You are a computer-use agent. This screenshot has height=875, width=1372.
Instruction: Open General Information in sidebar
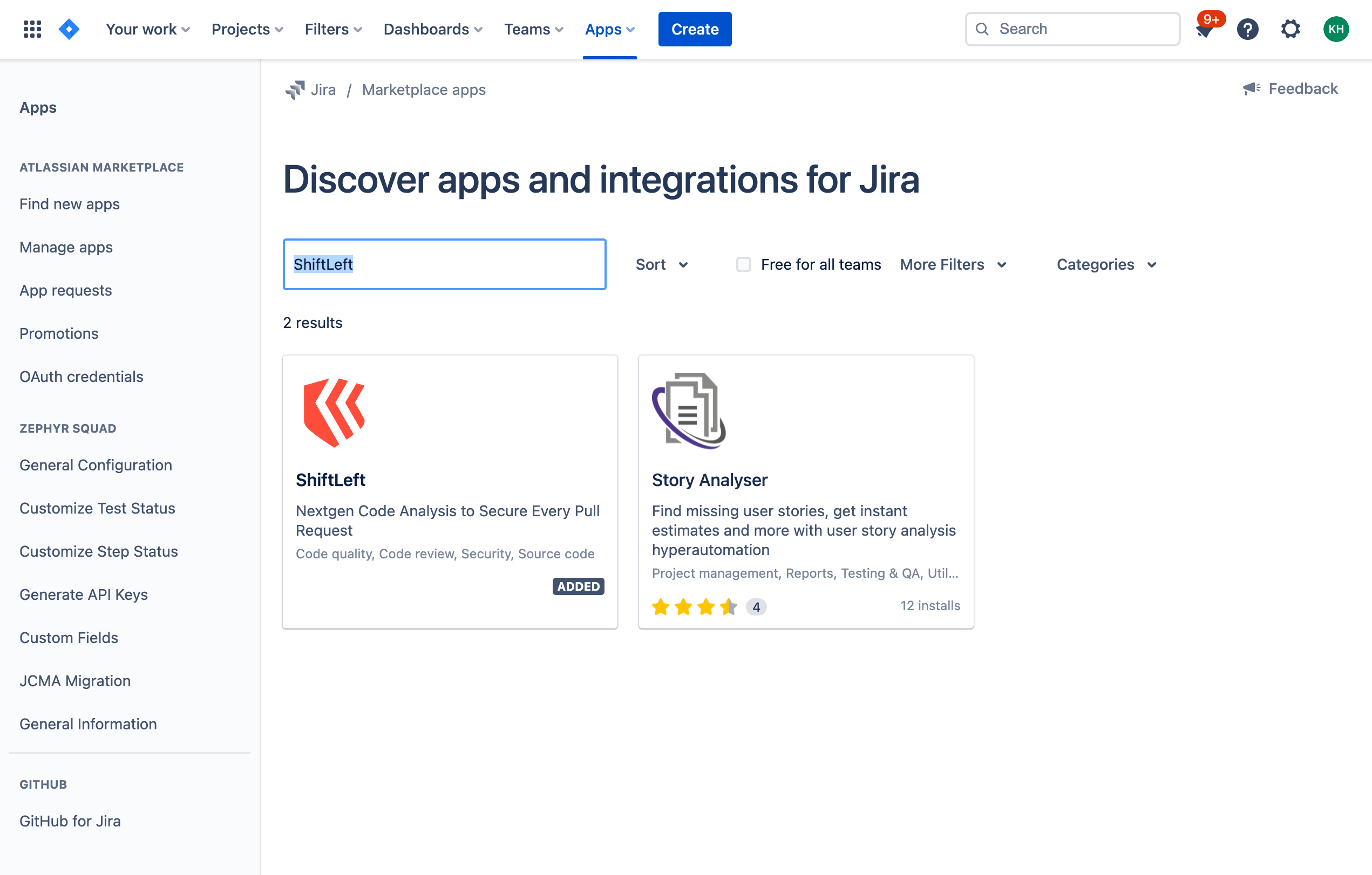click(x=89, y=724)
